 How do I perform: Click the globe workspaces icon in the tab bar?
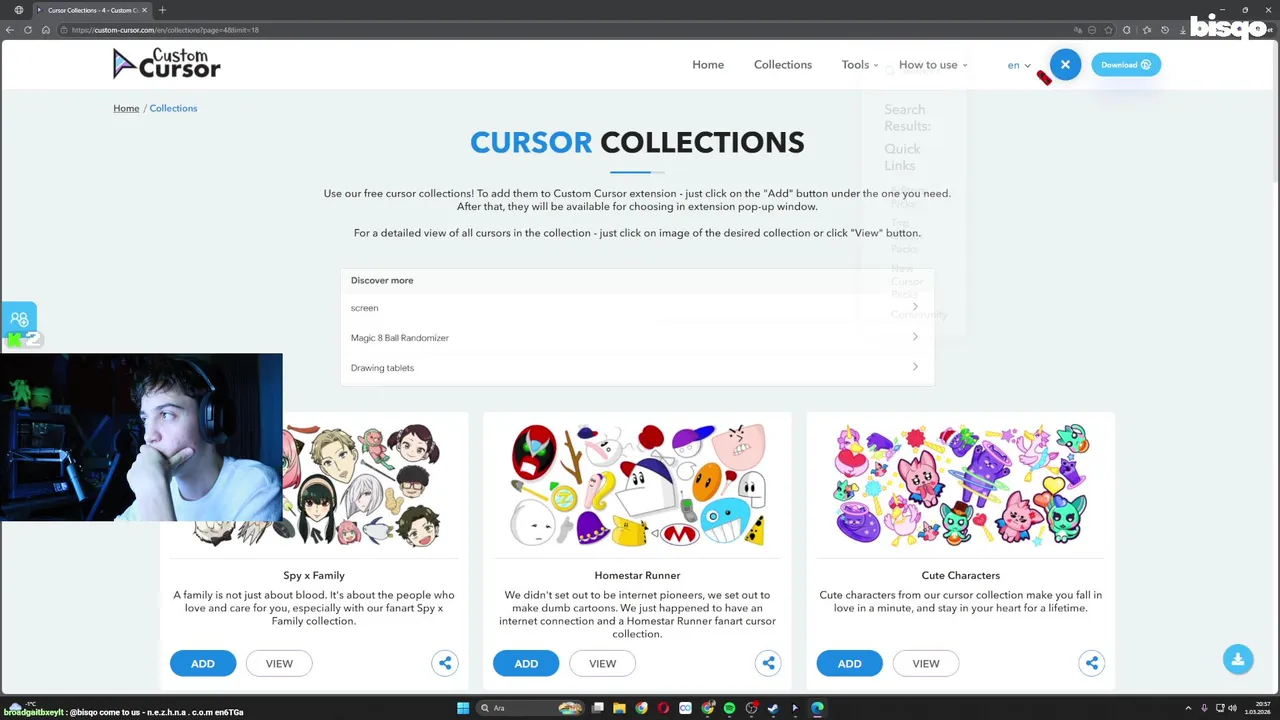point(18,10)
